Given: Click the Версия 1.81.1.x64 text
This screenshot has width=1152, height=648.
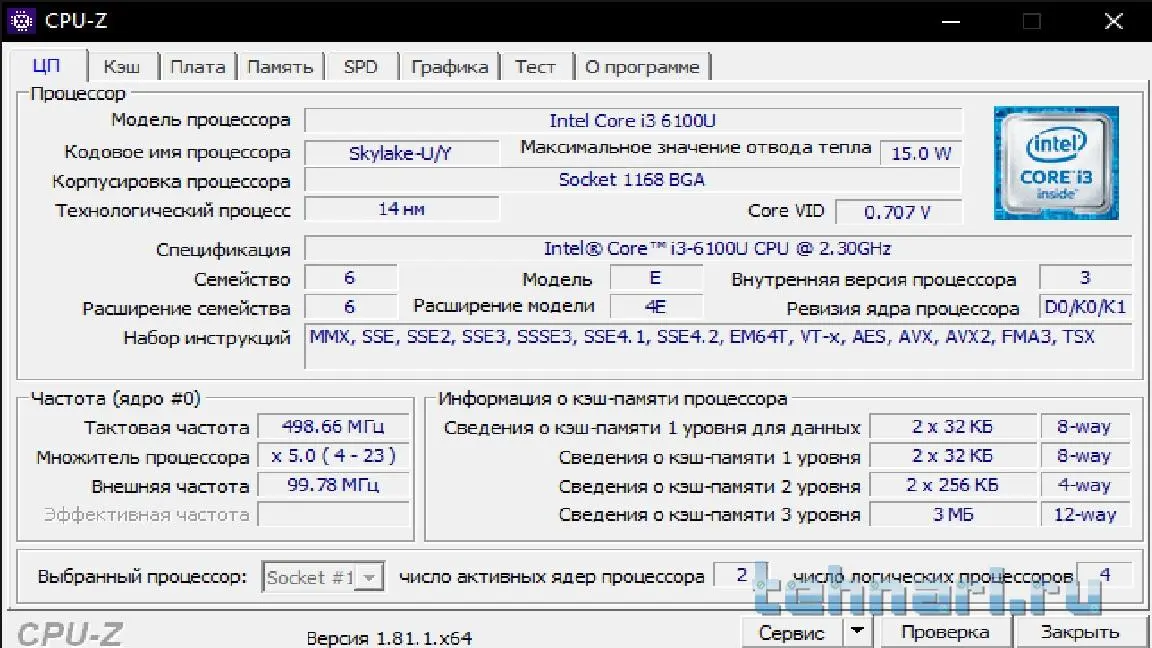Looking at the screenshot, I should click(x=389, y=638).
